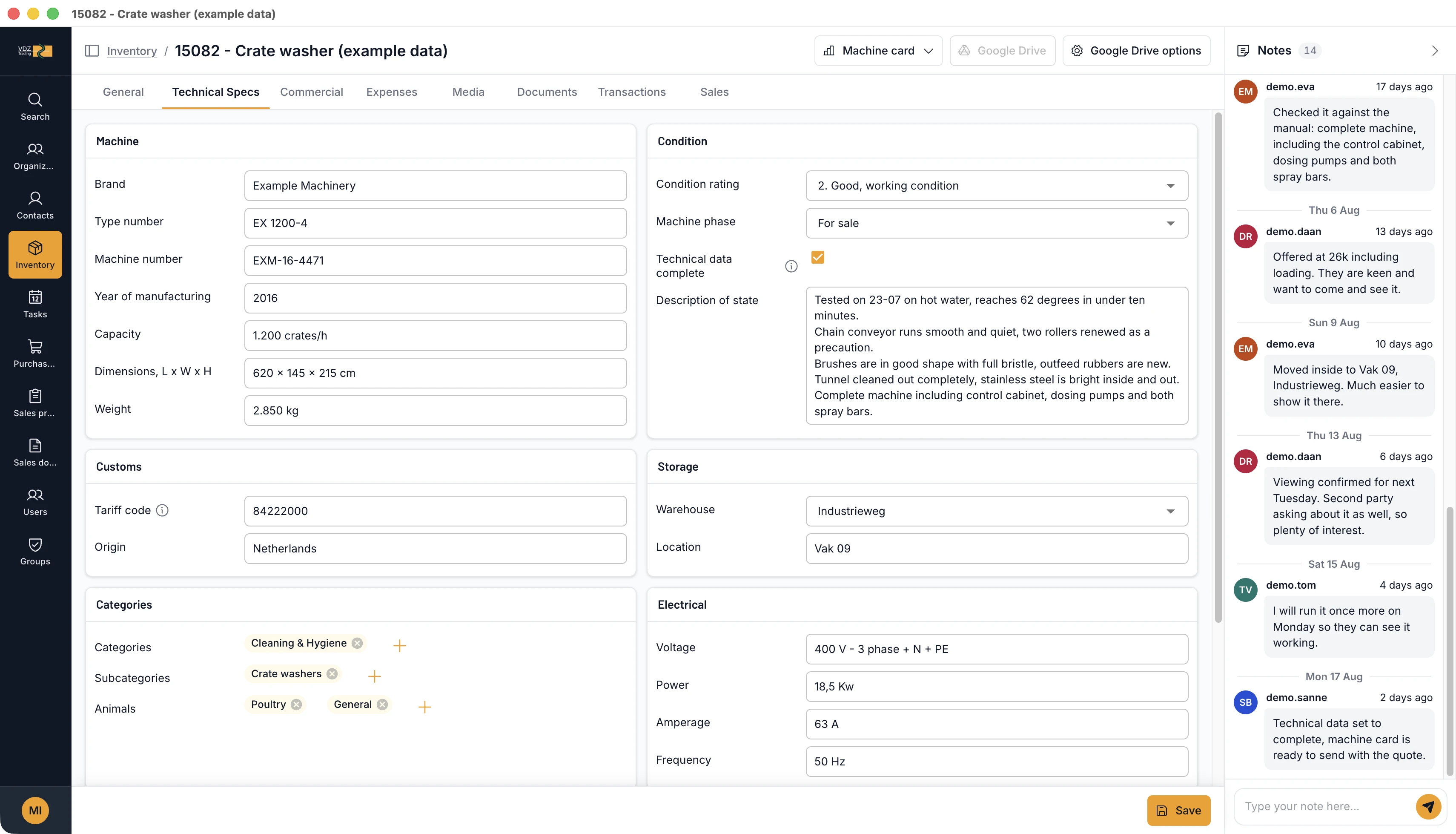The height and width of the screenshot is (834, 1456).
Task: Add a new category
Action: (399, 646)
